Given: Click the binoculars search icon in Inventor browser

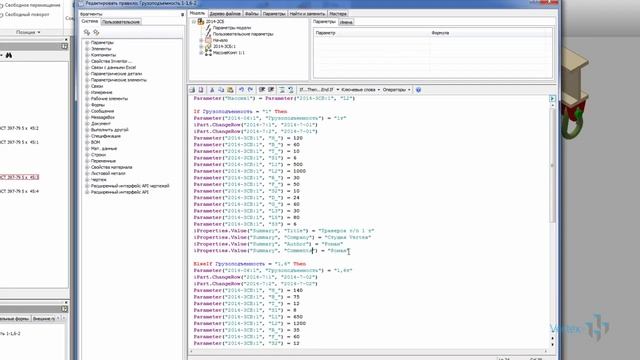Looking at the screenshot, I should [x=9, y=55].
